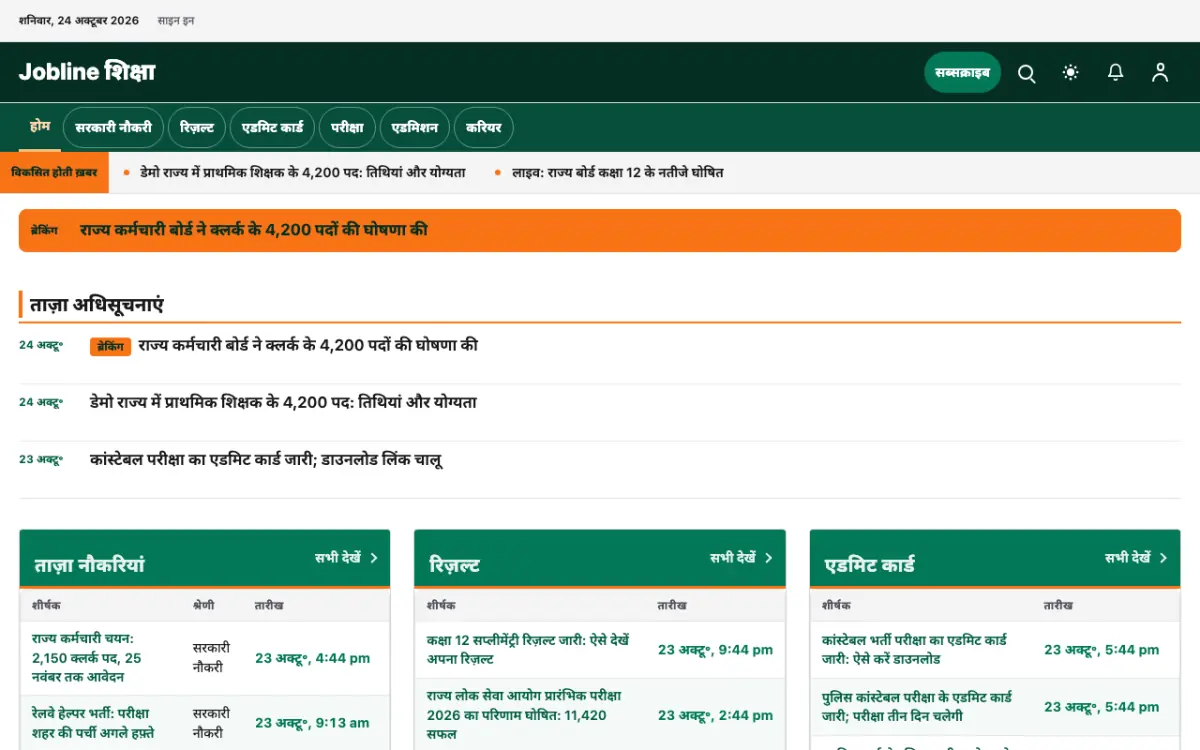This screenshot has width=1200, height=750.
Task: Open the एडमिट कार्ड nav tab
Action: (x=273, y=128)
